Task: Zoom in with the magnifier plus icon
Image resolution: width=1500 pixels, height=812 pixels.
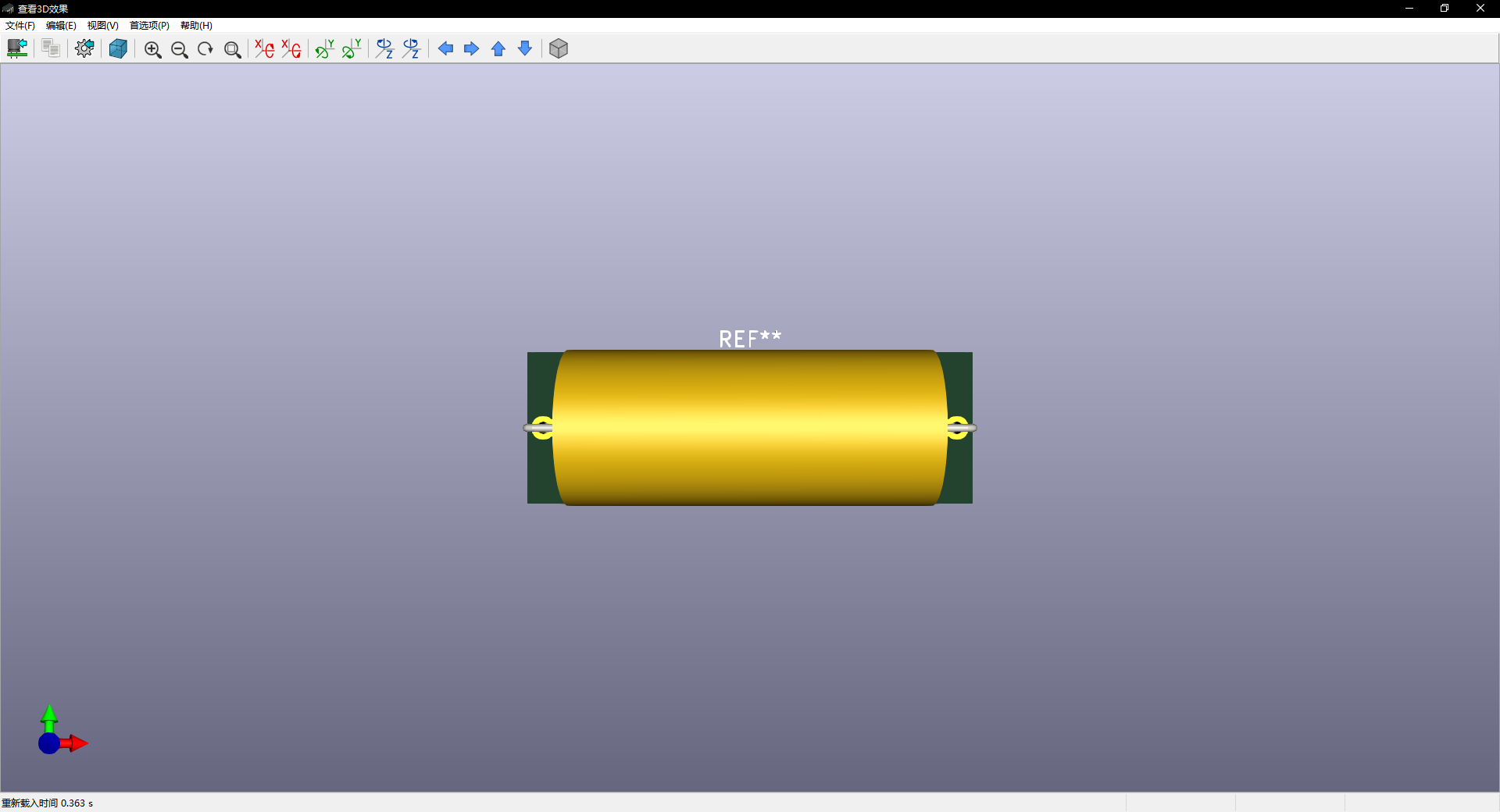Action: click(x=152, y=49)
